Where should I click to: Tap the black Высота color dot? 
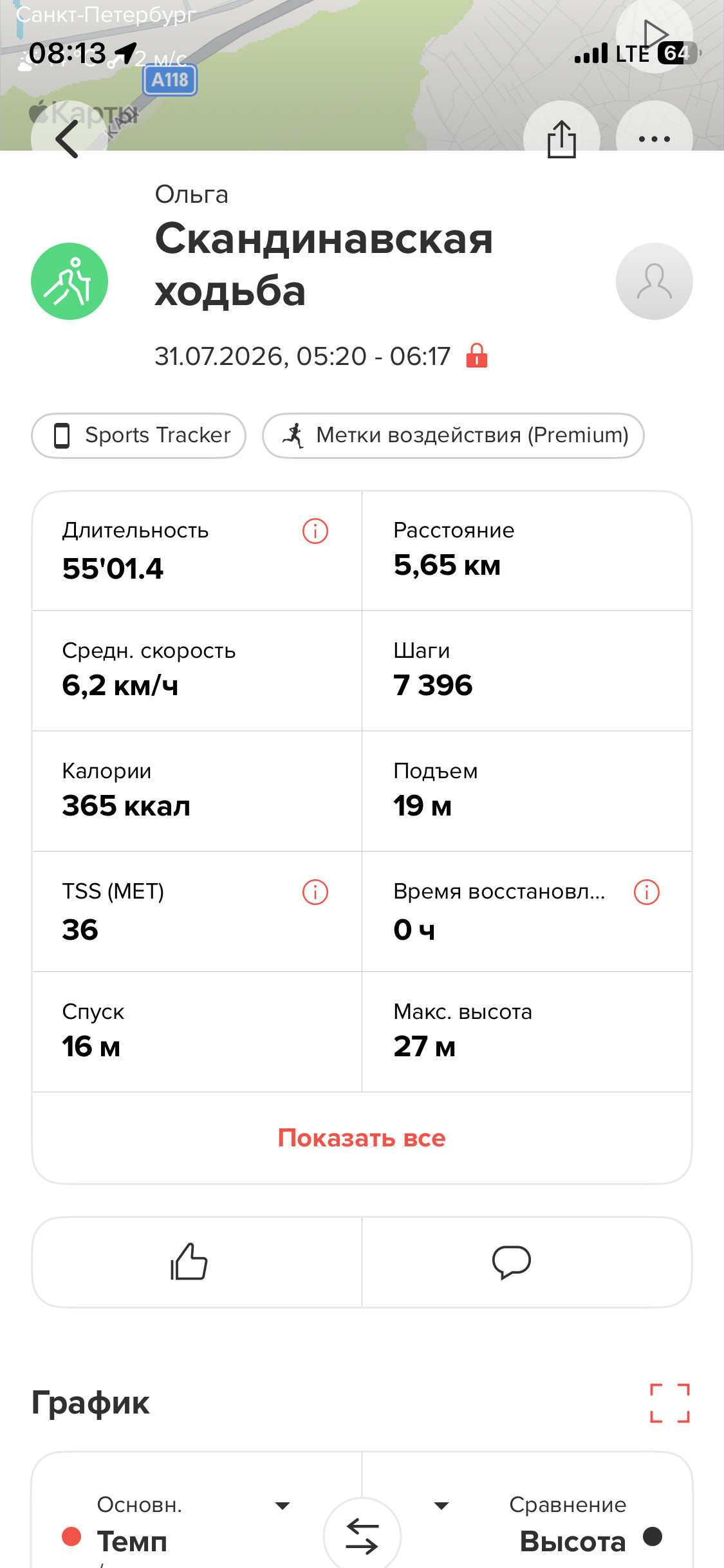coord(653,1536)
